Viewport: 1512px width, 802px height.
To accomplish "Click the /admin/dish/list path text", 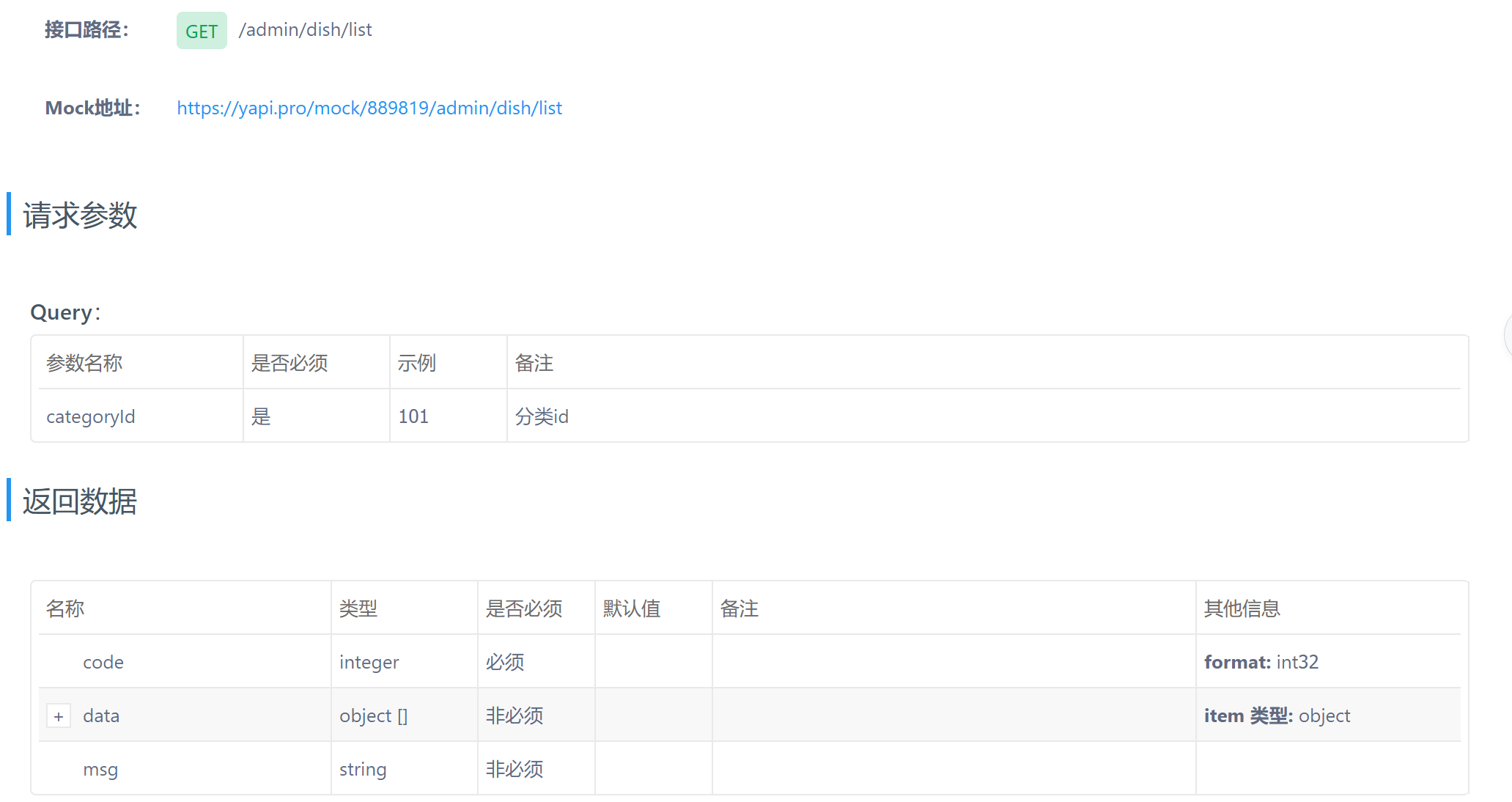I will (305, 30).
